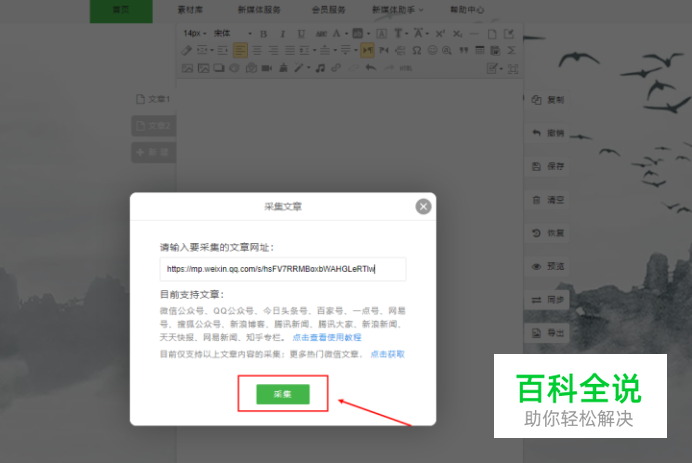The image size is (692, 463).
Task: Close the 采集文章 dialog
Action: click(423, 206)
